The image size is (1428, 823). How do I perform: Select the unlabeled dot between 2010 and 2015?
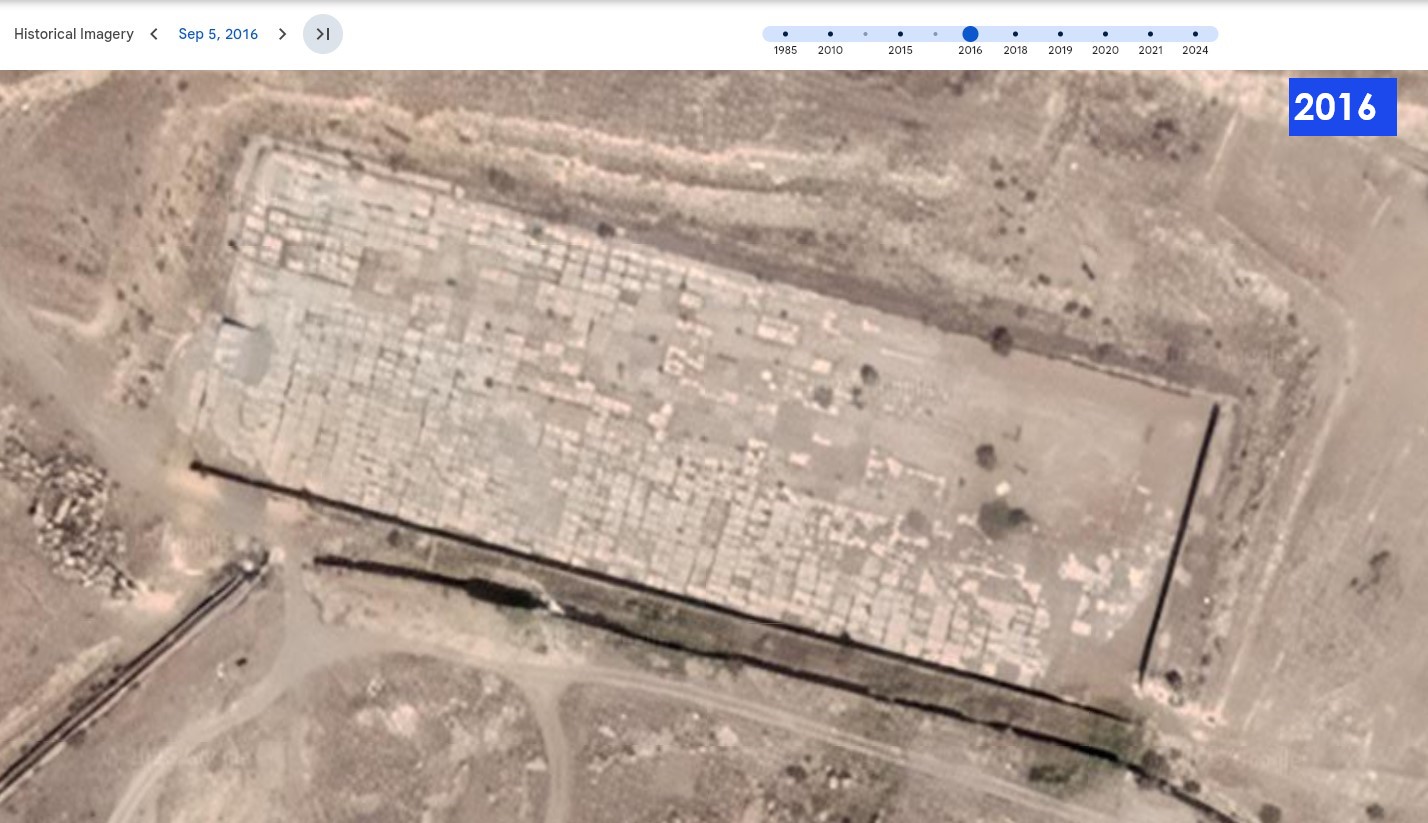tap(865, 34)
